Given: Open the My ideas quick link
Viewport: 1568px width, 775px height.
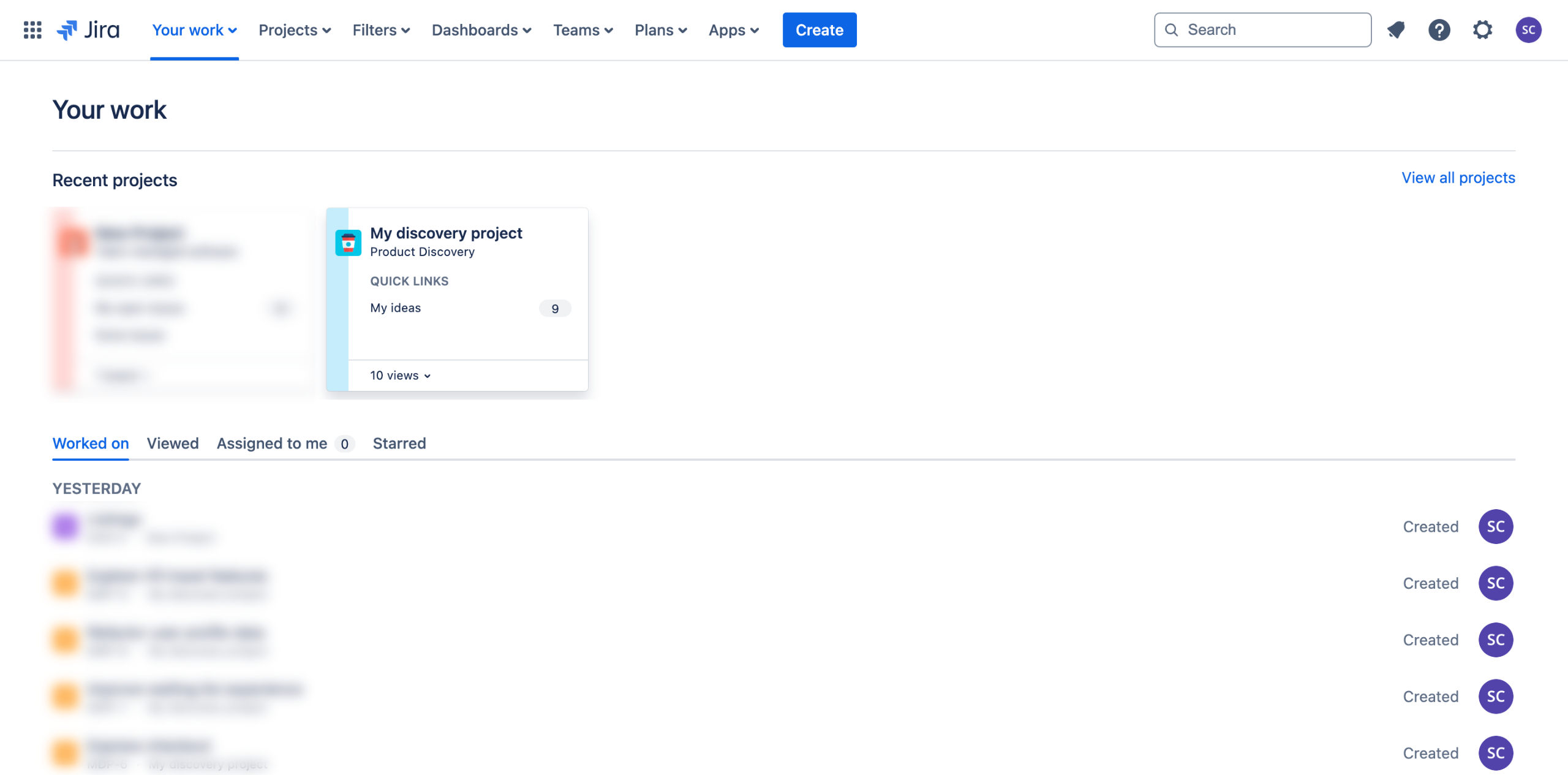Looking at the screenshot, I should click(396, 308).
